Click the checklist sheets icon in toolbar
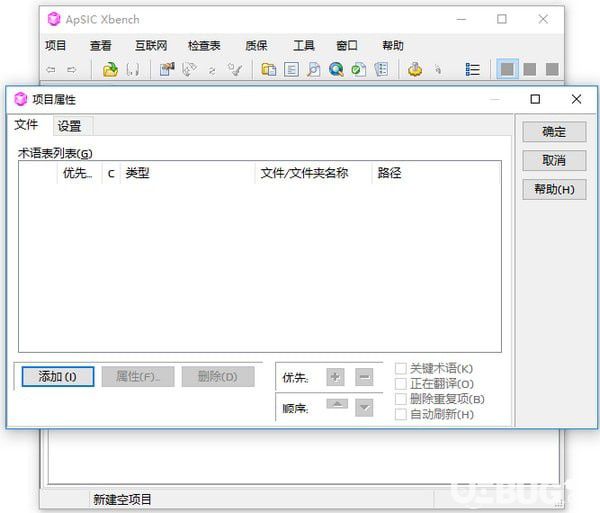Image resolution: width=600 pixels, height=513 pixels. coord(381,70)
